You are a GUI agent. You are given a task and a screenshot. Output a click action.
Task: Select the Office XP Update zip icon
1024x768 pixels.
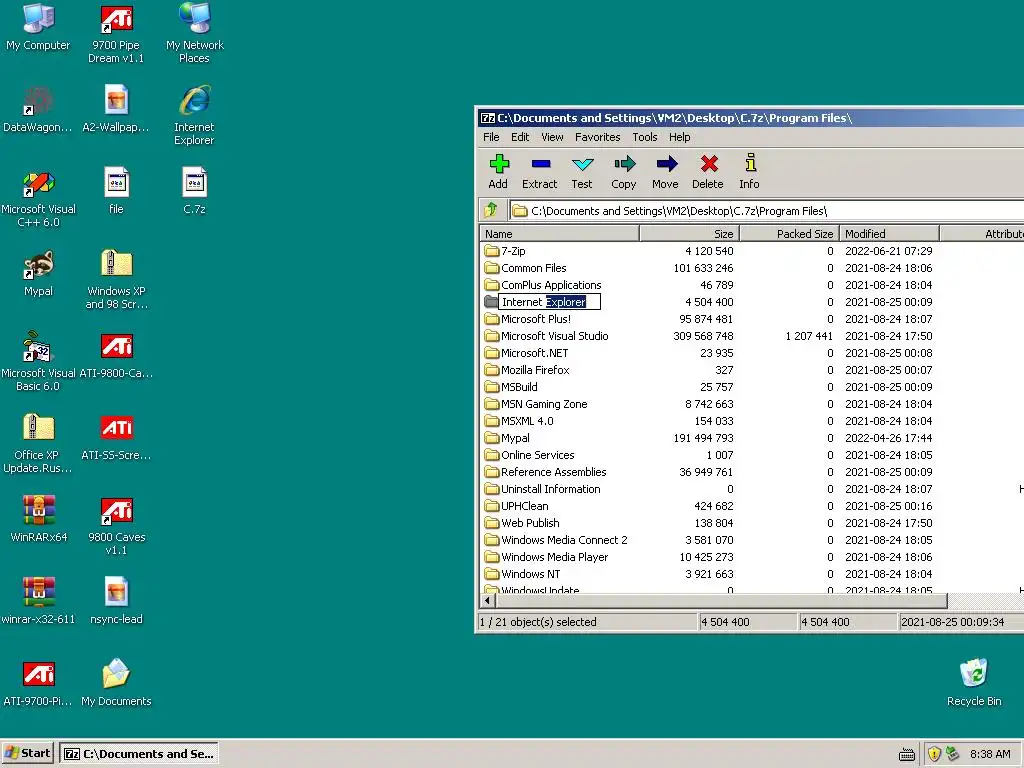click(38, 445)
